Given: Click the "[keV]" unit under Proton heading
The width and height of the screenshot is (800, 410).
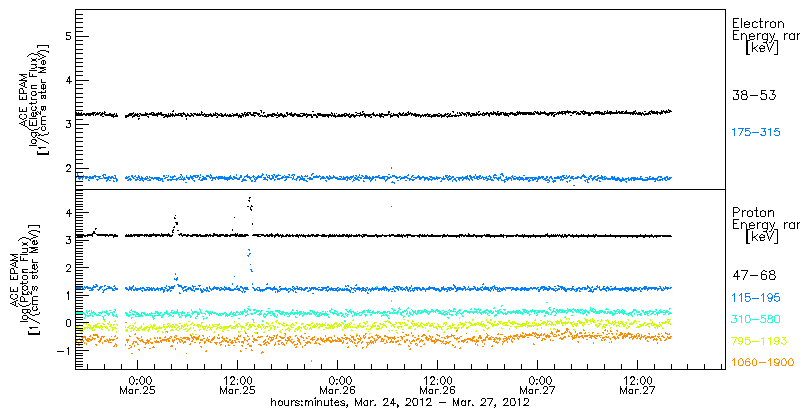Looking at the screenshot, I should coord(762,238).
